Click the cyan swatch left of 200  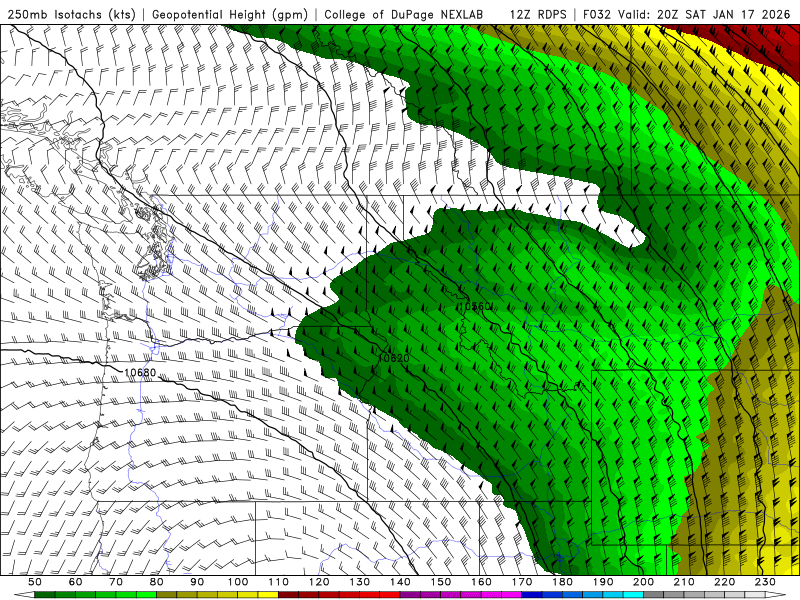pos(634,595)
